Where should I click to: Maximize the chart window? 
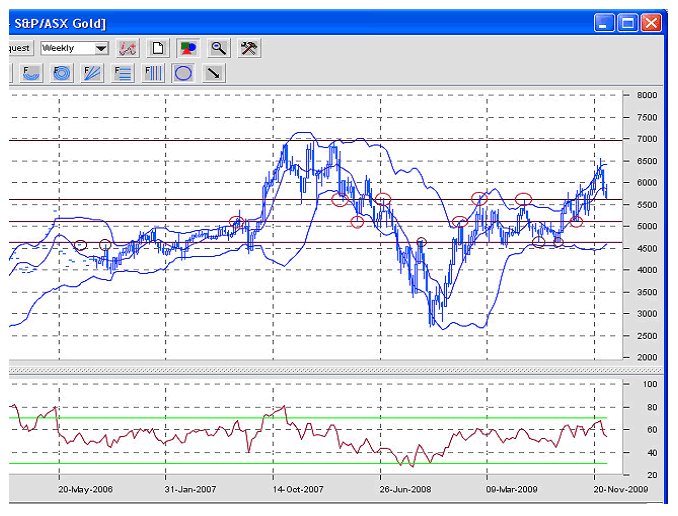pyautogui.click(x=627, y=21)
